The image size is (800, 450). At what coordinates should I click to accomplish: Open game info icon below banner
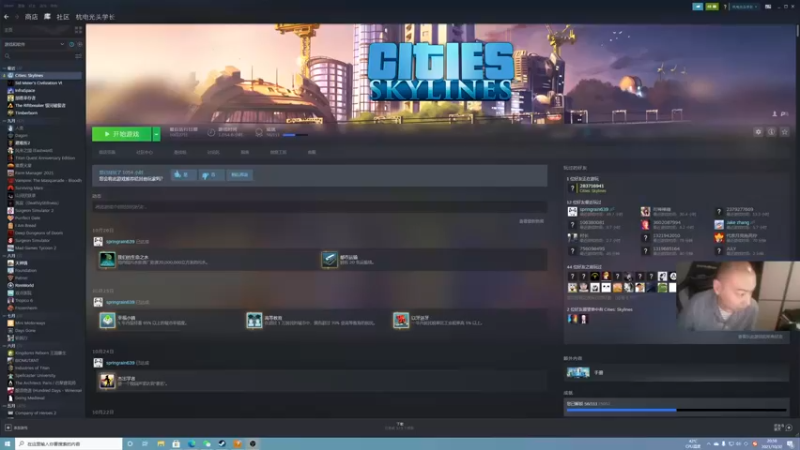[x=771, y=132]
